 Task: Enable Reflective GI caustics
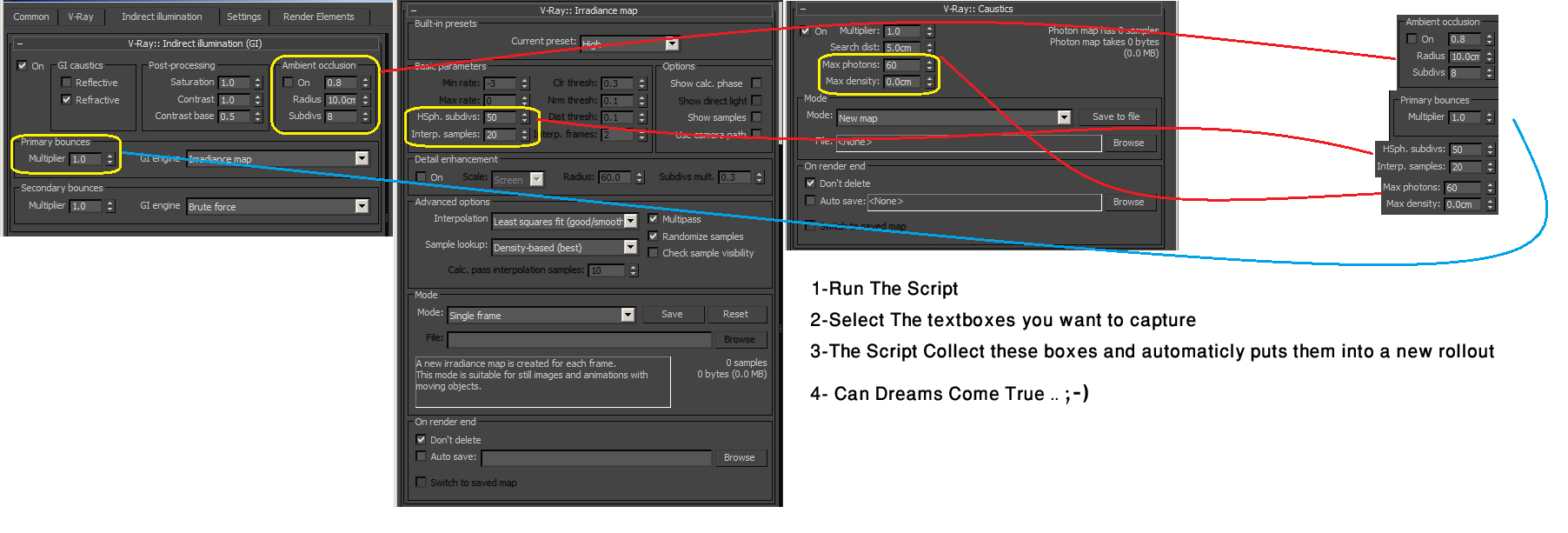point(66,83)
